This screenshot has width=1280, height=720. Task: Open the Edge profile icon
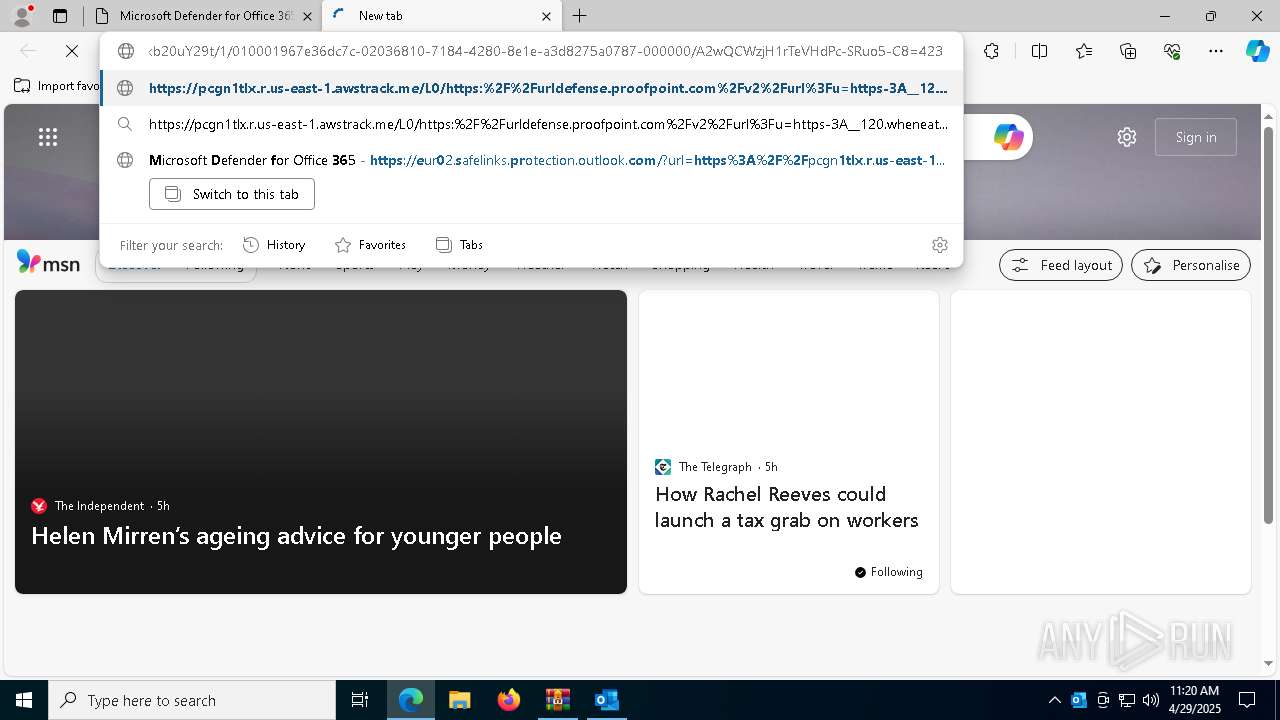pyautogui.click(x=21, y=16)
